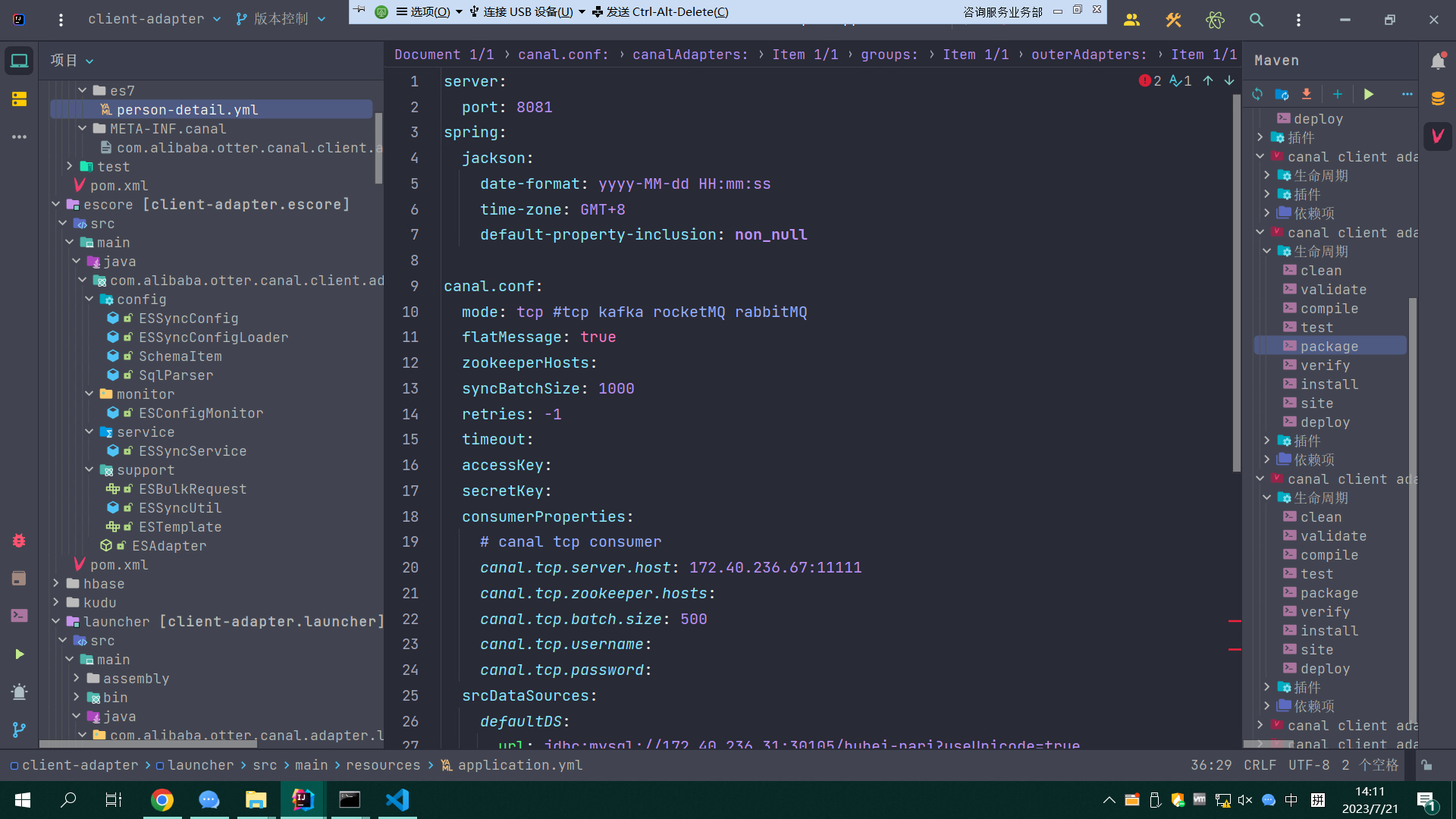Image resolution: width=1456 pixels, height=819 pixels.
Task: Open the Project tool window
Action: [19, 60]
